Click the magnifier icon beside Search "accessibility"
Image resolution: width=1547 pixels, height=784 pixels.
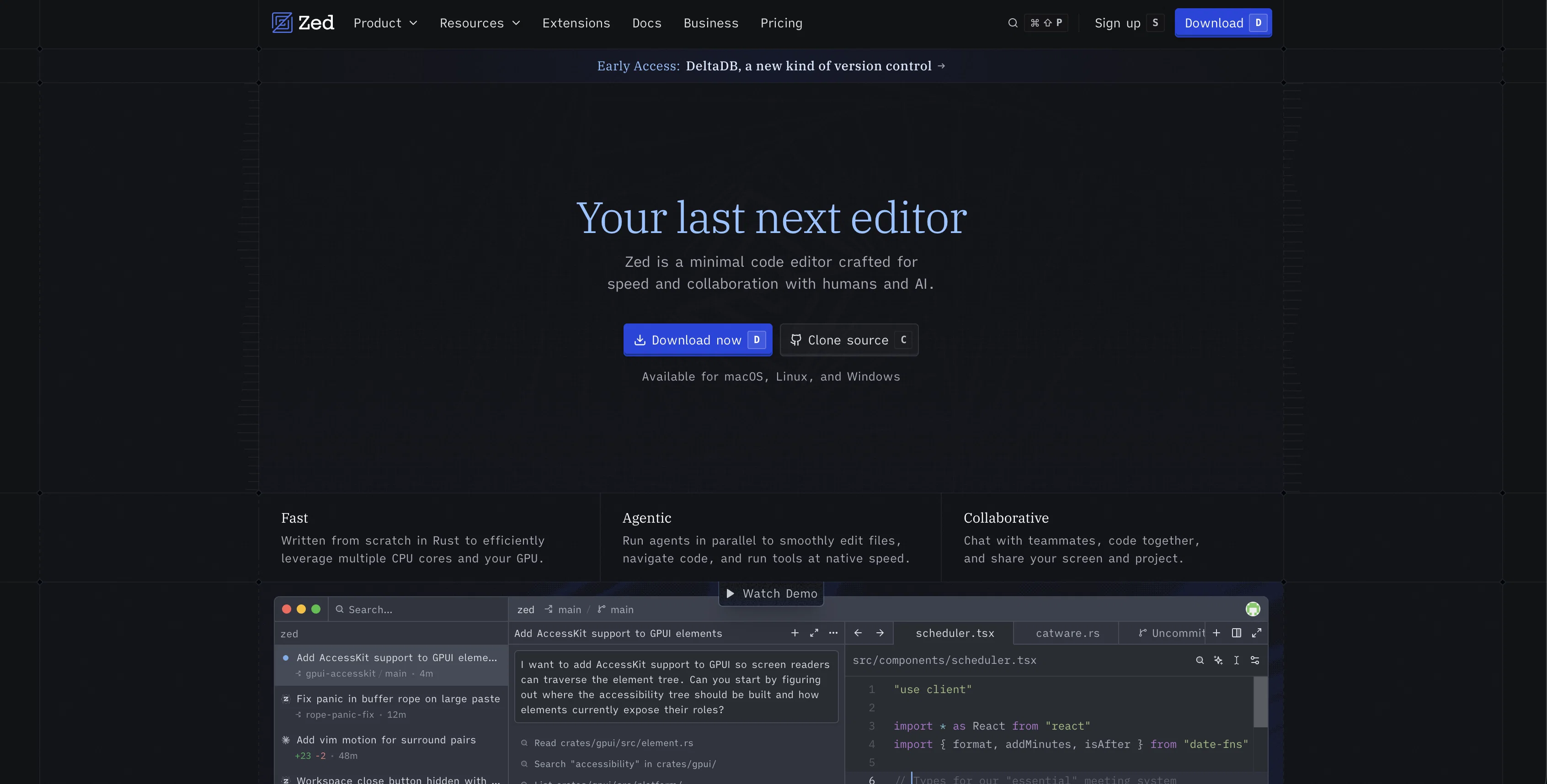coord(524,764)
